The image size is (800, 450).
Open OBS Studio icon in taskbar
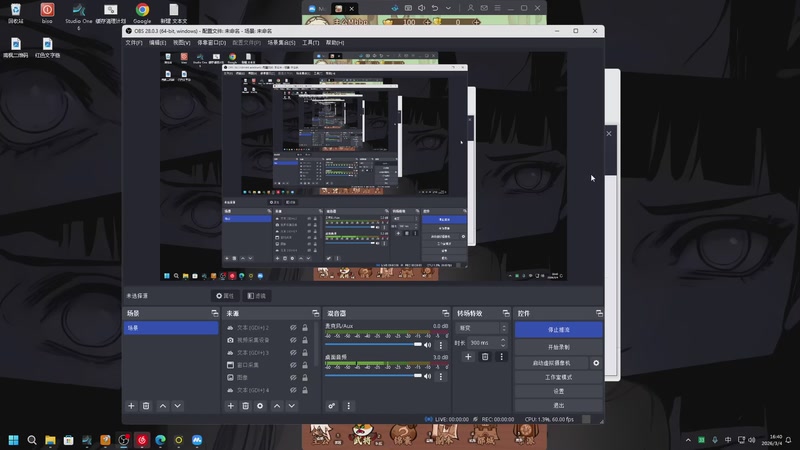click(123, 440)
